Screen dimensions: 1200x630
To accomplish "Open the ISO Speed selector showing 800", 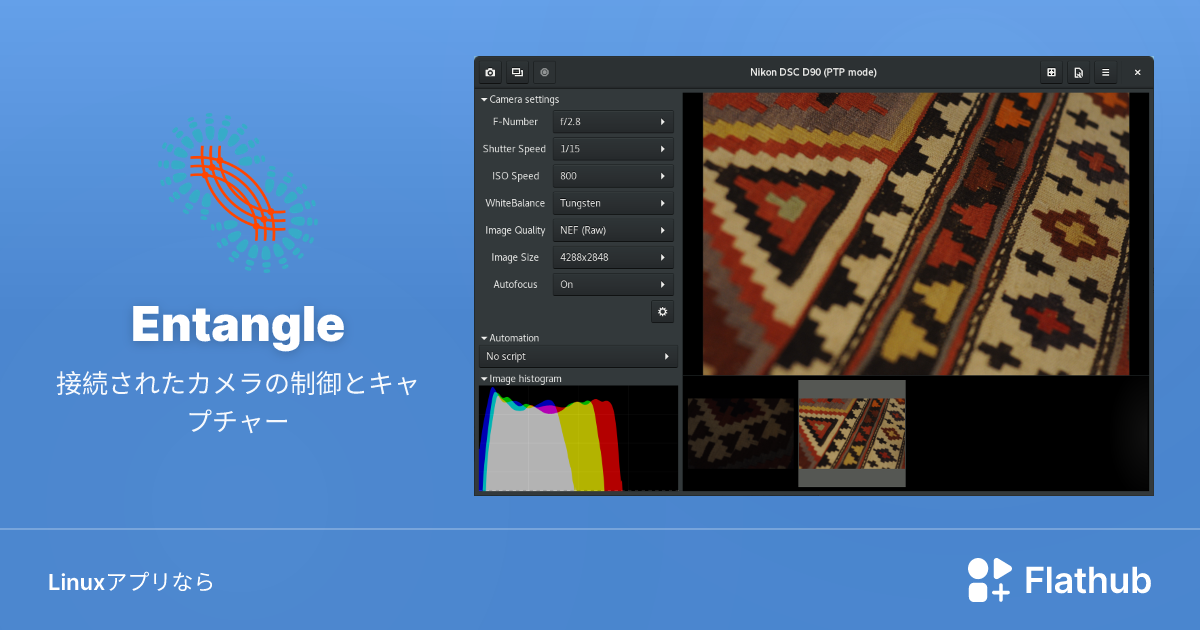I will coord(613,175).
